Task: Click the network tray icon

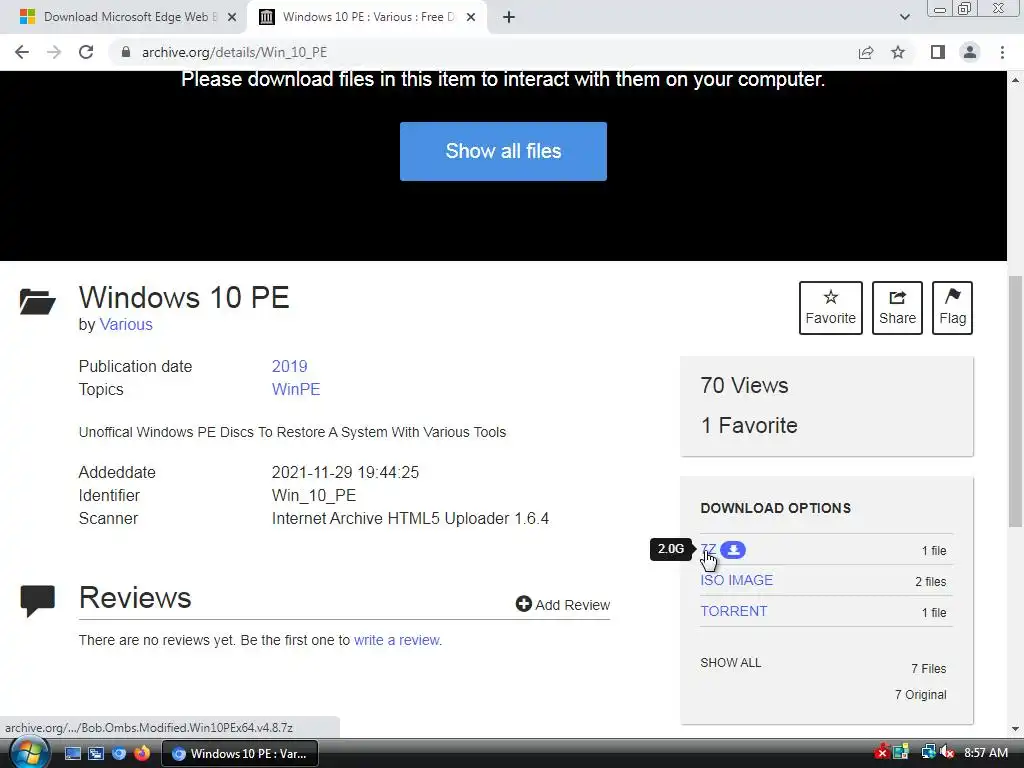Action: coord(928,752)
